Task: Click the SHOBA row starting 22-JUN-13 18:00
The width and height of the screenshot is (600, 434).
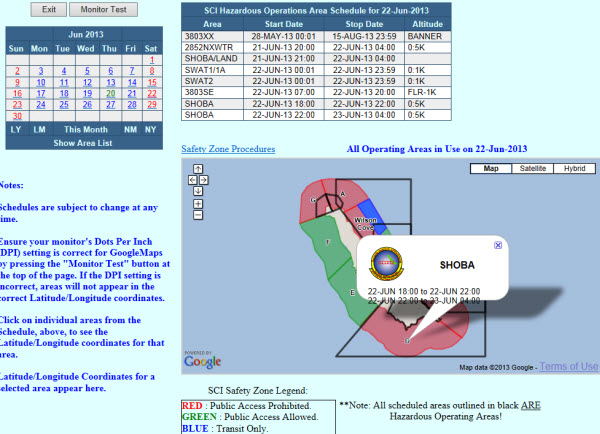Action: click(x=316, y=104)
